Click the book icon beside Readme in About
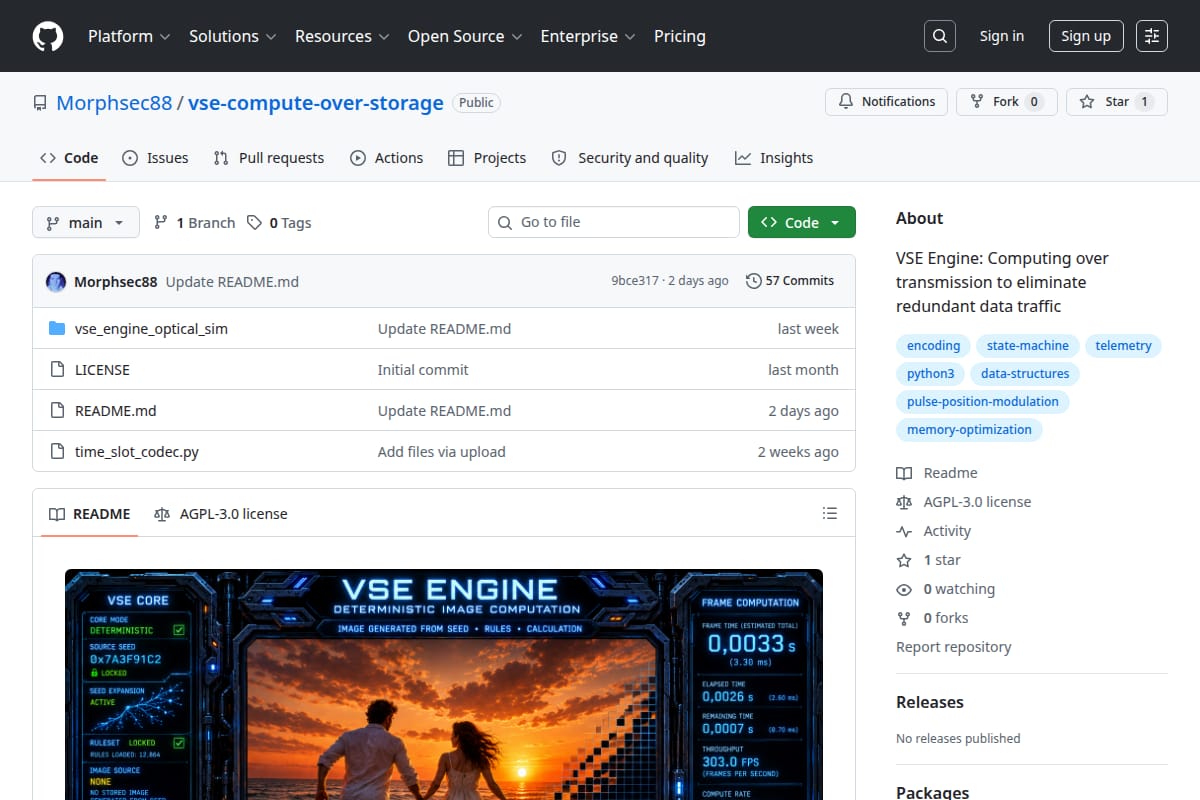The width and height of the screenshot is (1200, 800). (x=904, y=473)
